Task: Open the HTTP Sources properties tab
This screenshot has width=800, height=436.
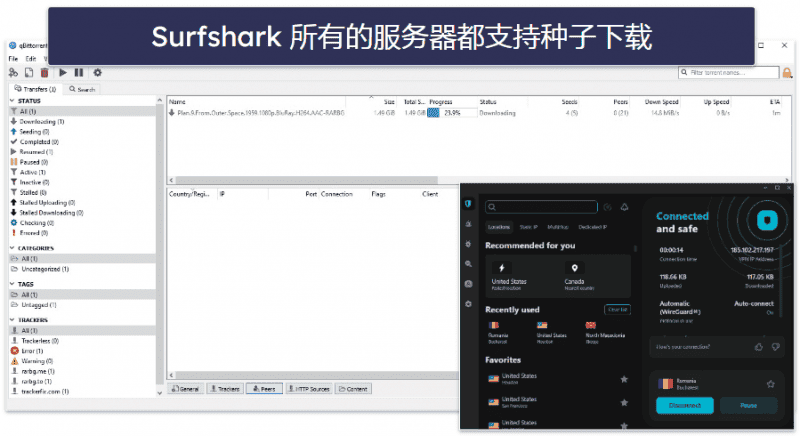Action: click(x=309, y=389)
